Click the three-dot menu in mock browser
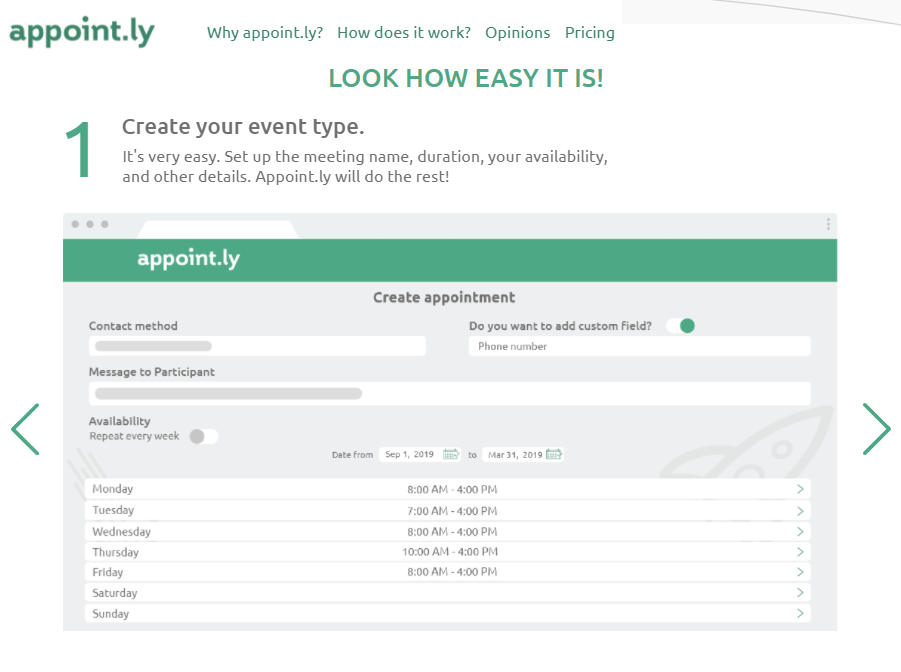The image size is (901, 672). coord(828,224)
